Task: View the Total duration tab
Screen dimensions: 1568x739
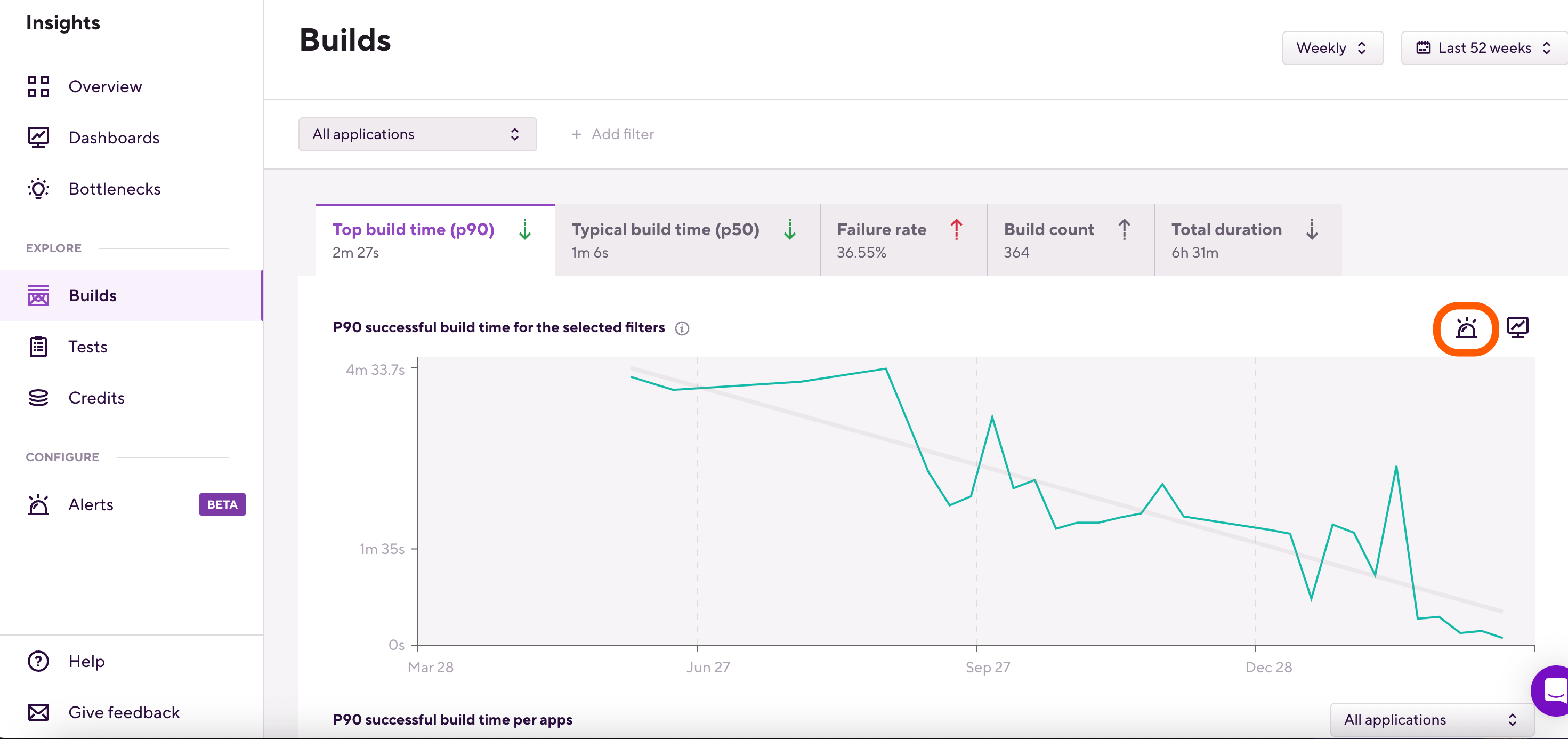Action: tap(1247, 240)
